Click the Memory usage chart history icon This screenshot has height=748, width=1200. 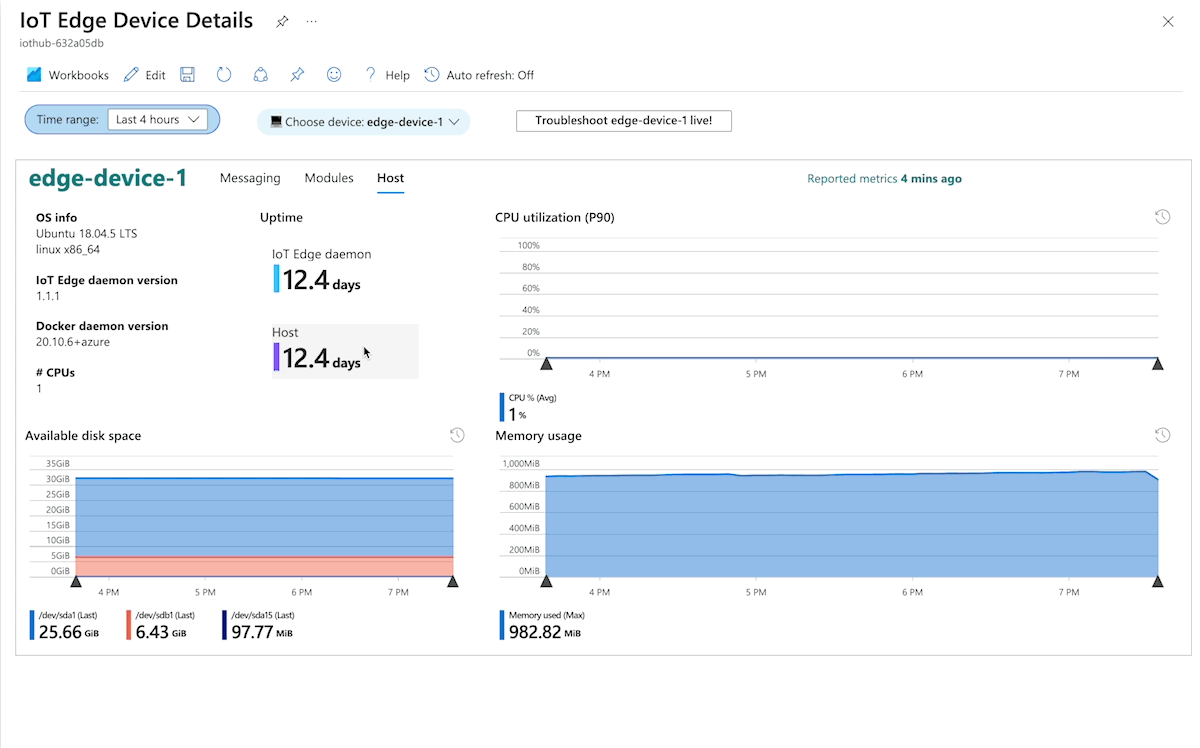(1162, 435)
